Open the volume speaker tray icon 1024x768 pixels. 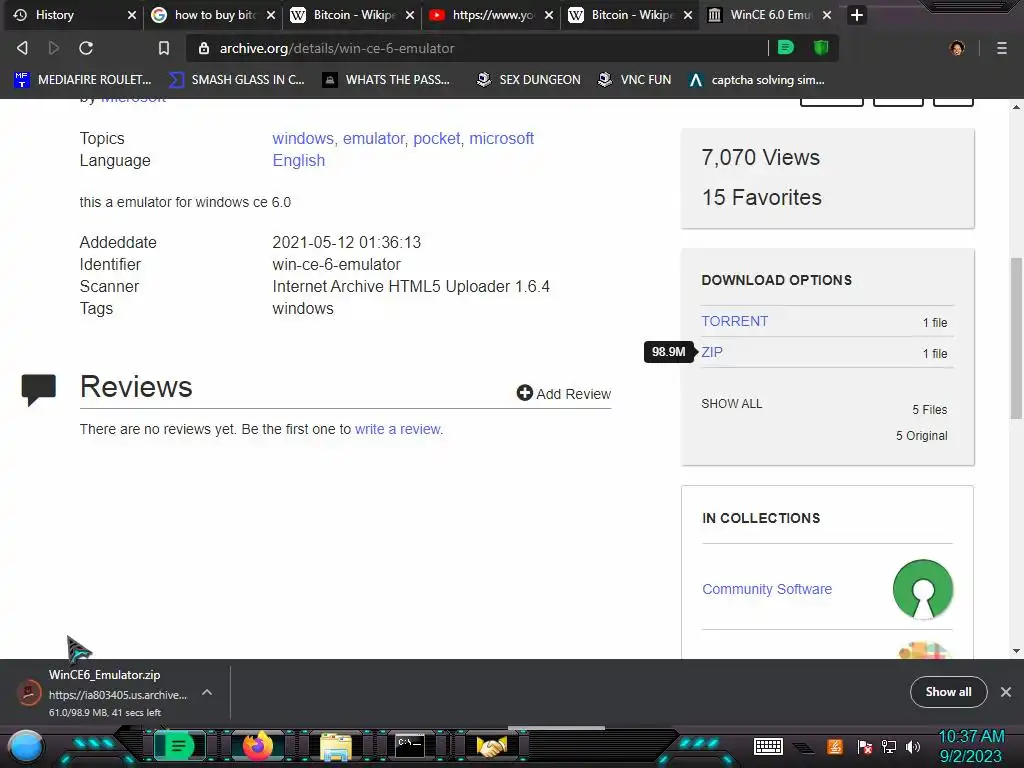[x=913, y=746]
